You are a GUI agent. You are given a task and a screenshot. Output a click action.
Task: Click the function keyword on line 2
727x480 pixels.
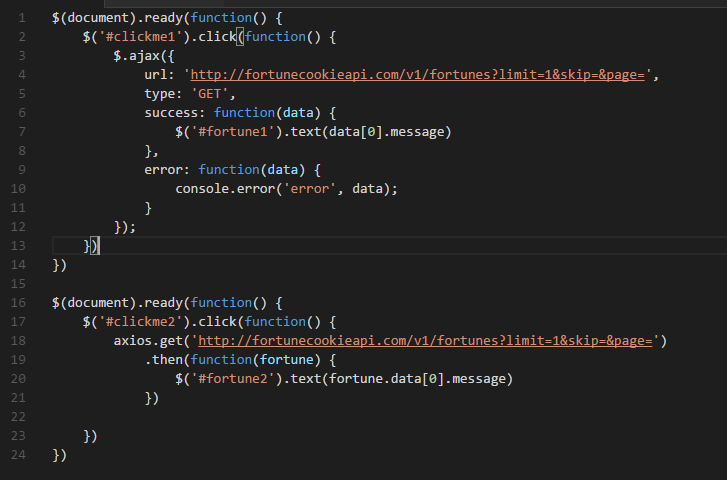pyautogui.click(x=275, y=37)
